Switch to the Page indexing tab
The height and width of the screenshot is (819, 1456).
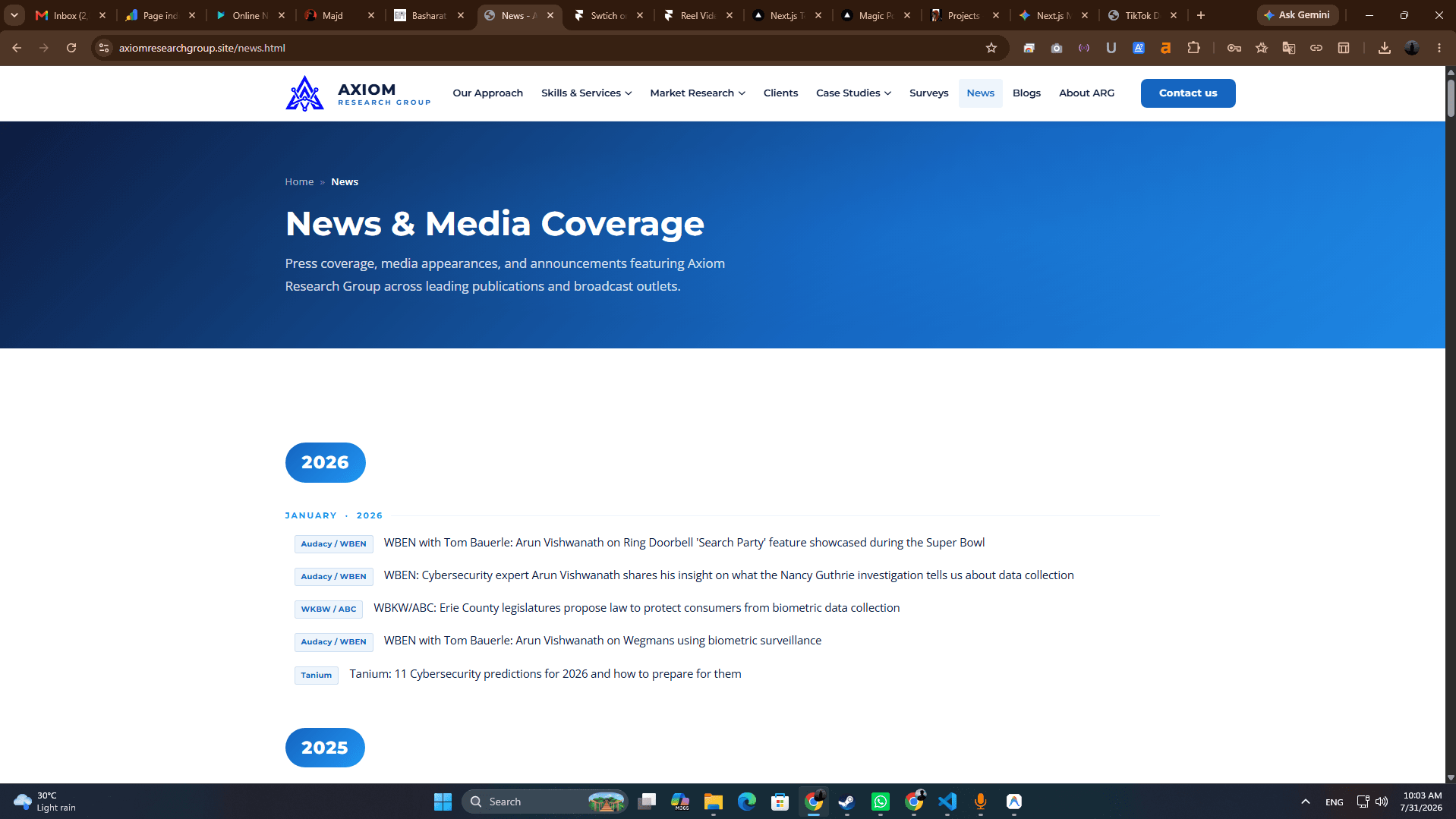click(x=161, y=15)
